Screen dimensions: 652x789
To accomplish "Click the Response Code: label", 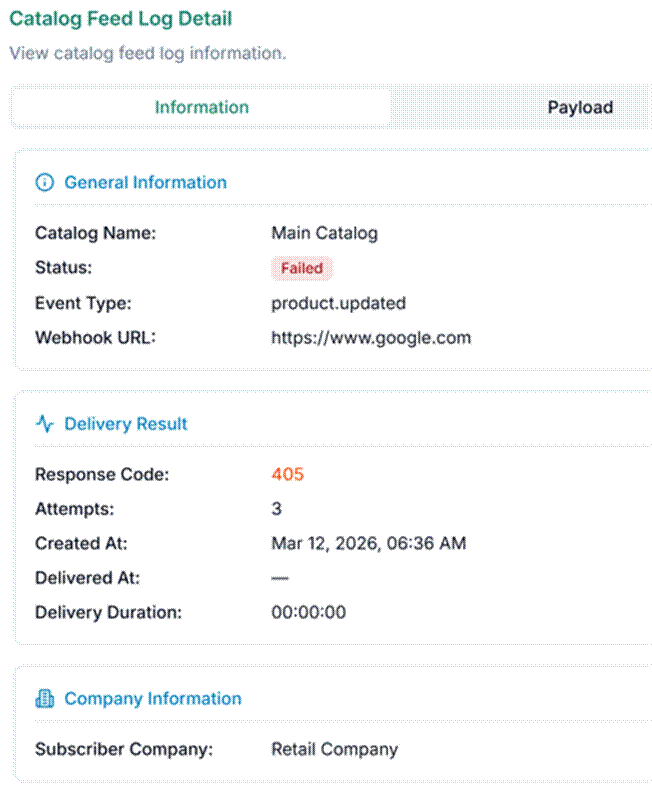I will coord(102,474).
